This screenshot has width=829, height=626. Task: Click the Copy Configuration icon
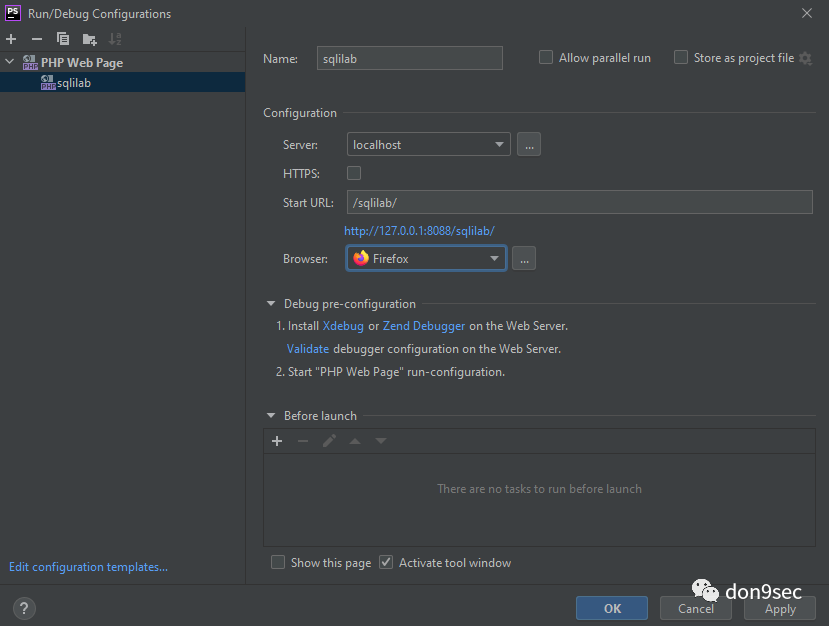coord(63,39)
